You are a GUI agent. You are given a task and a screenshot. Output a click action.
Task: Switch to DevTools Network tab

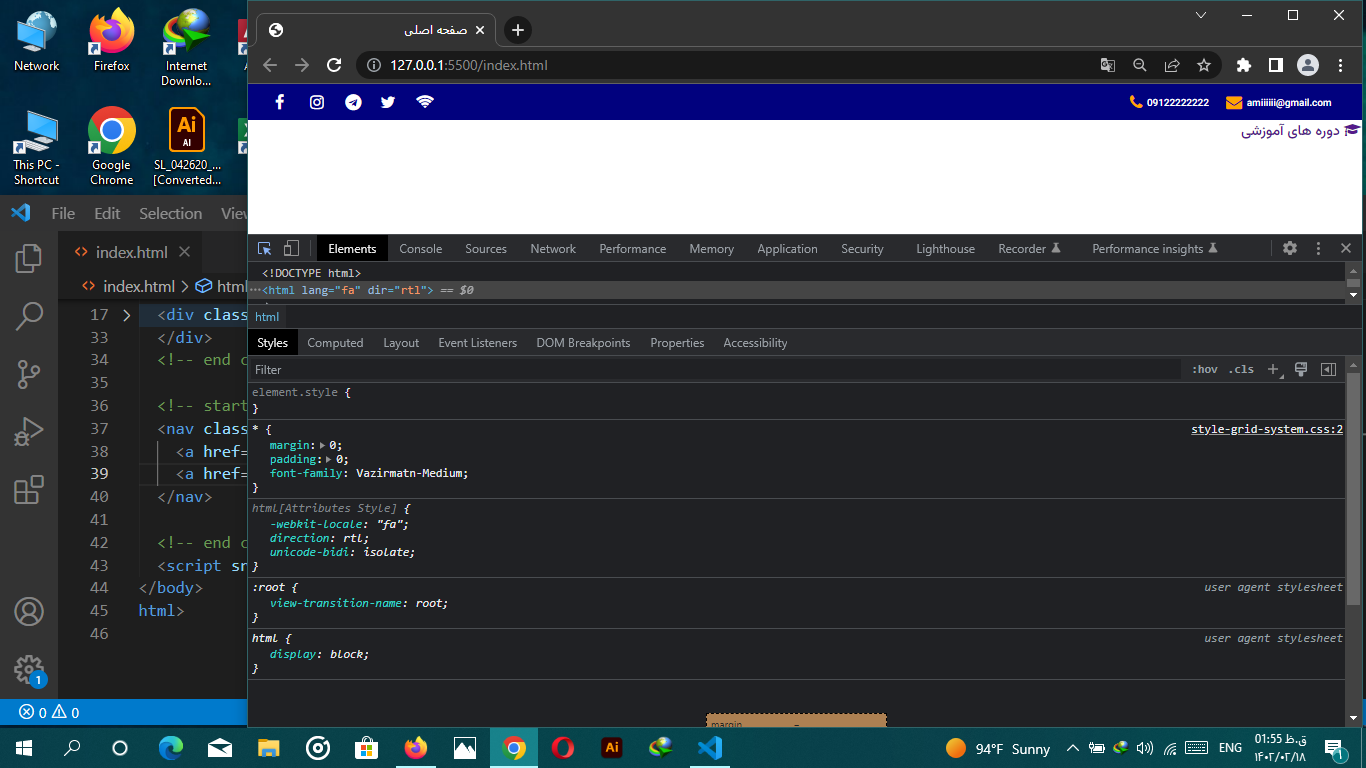coord(553,248)
